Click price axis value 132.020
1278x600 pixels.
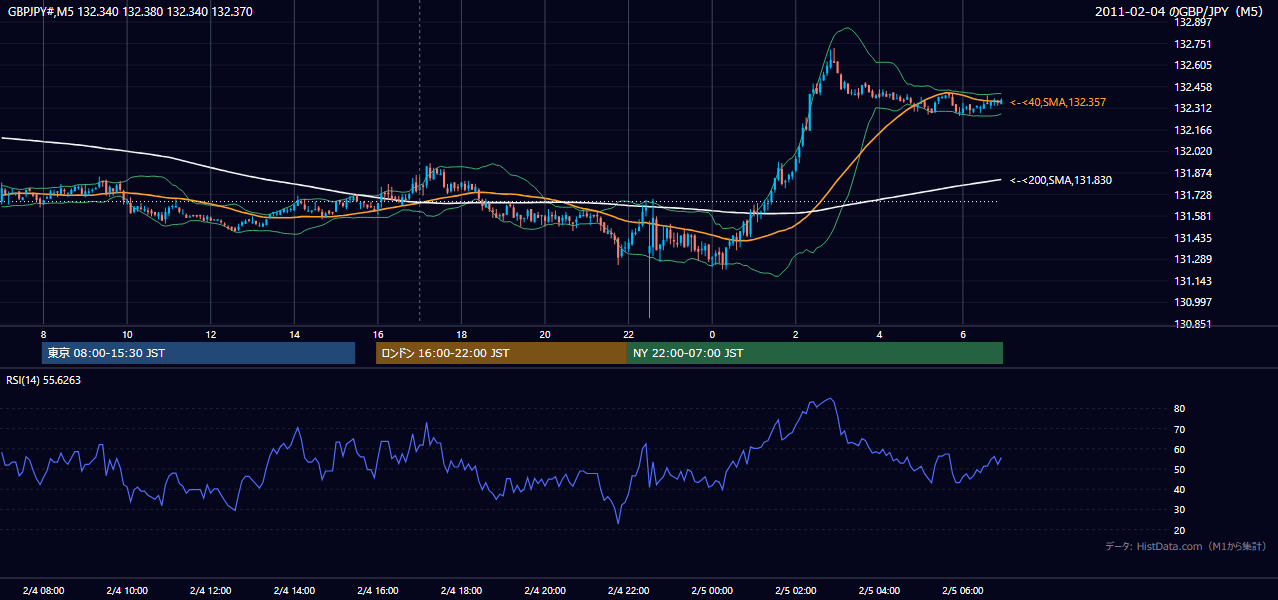click(x=1193, y=151)
